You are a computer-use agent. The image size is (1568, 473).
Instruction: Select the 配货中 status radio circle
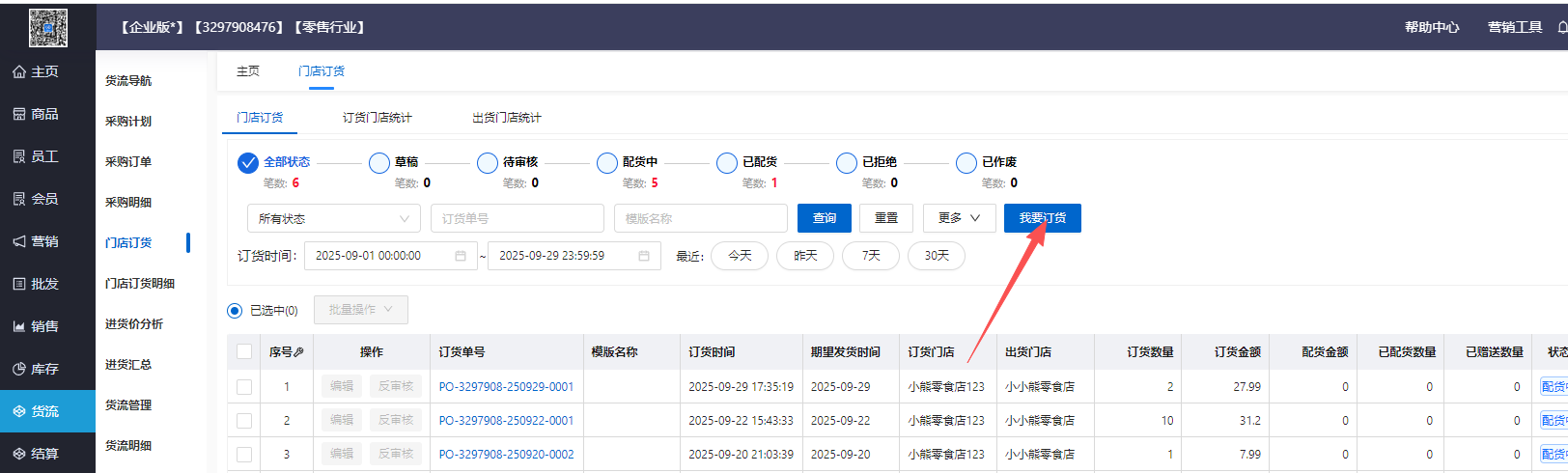(607, 163)
